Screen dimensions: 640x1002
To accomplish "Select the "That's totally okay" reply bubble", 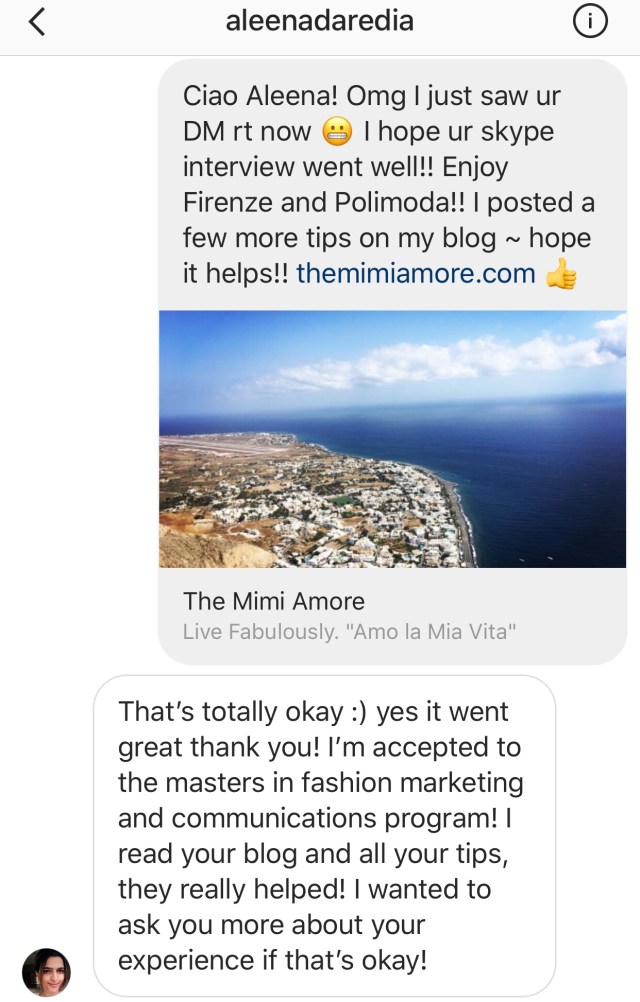I will pyautogui.click(x=323, y=836).
